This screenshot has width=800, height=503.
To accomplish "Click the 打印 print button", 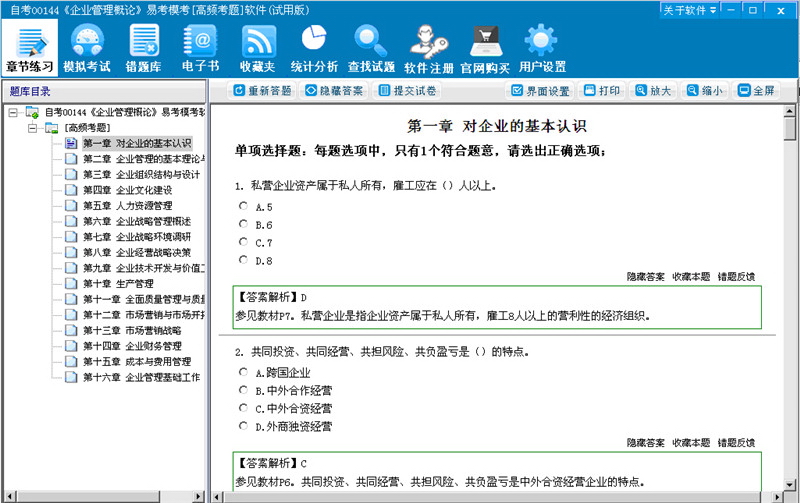I will 602,91.
